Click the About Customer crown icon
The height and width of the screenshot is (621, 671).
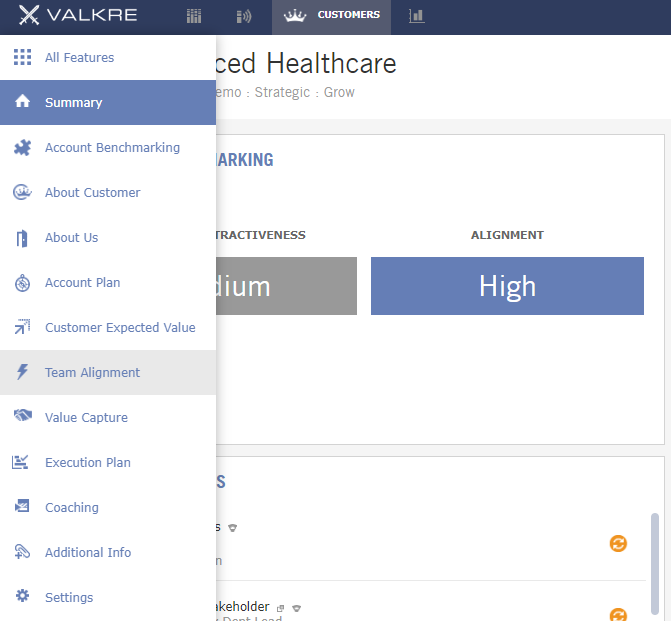[22, 193]
